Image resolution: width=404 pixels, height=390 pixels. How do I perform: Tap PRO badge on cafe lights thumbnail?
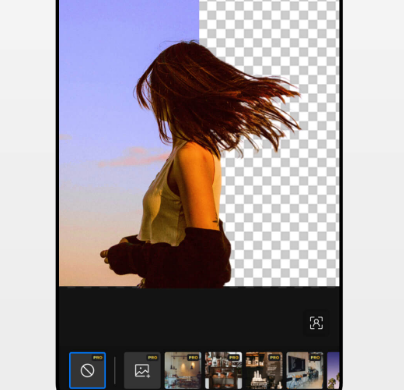tap(193, 358)
